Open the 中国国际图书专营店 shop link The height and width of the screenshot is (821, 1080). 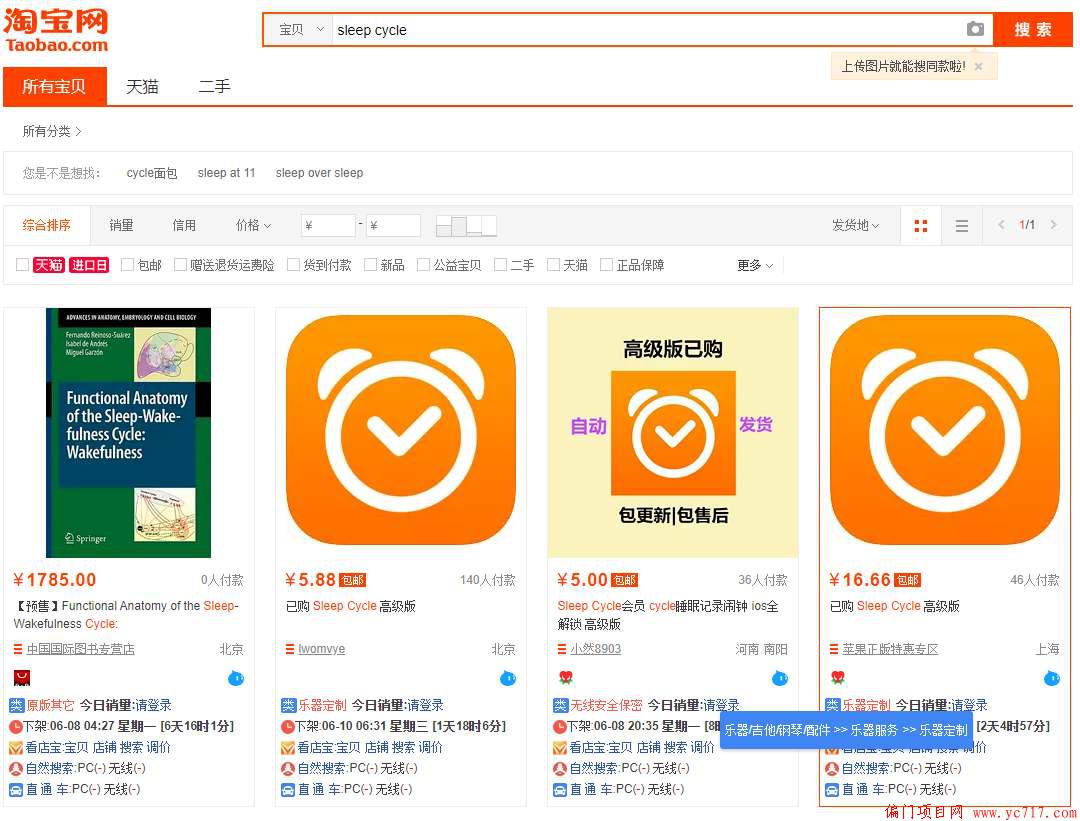coord(81,649)
